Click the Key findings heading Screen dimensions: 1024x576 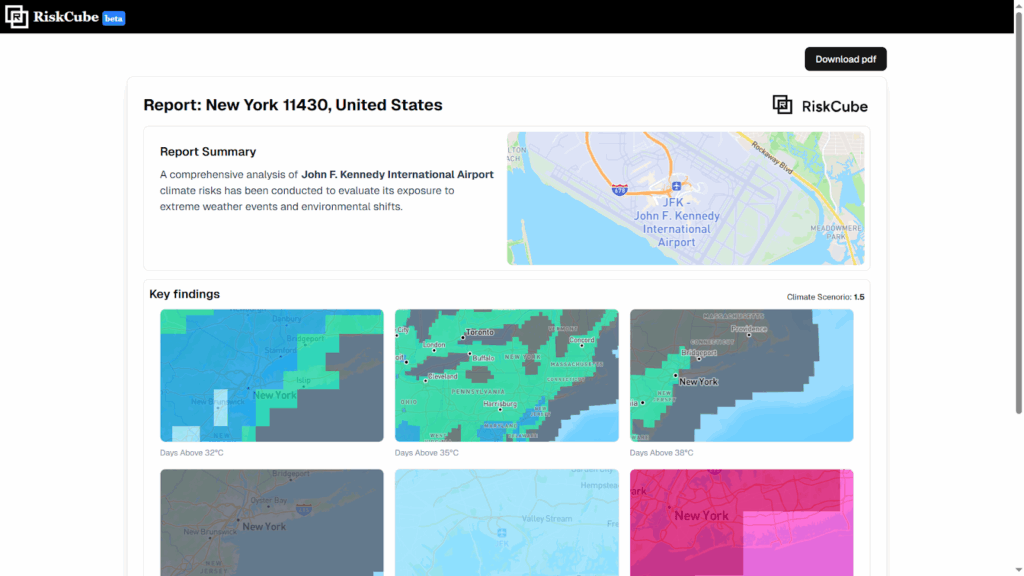point(184,294)
